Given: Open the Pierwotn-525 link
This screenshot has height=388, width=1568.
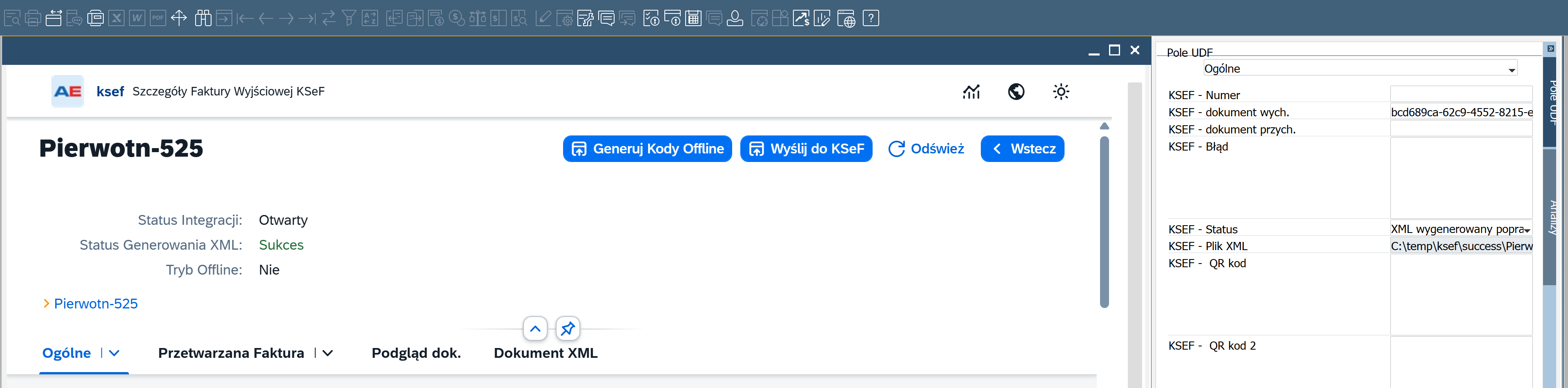Looking at the screenshot, I should click(96, 304).
